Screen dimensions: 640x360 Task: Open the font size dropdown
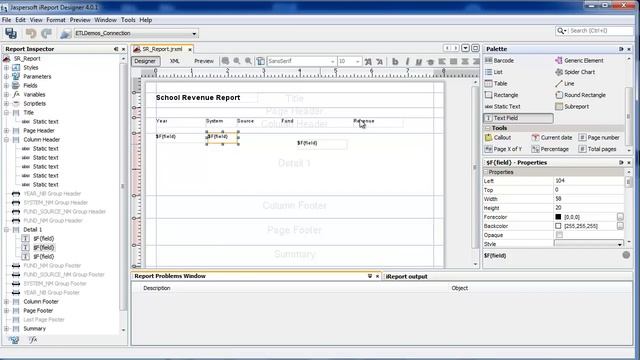click(358, 61)
